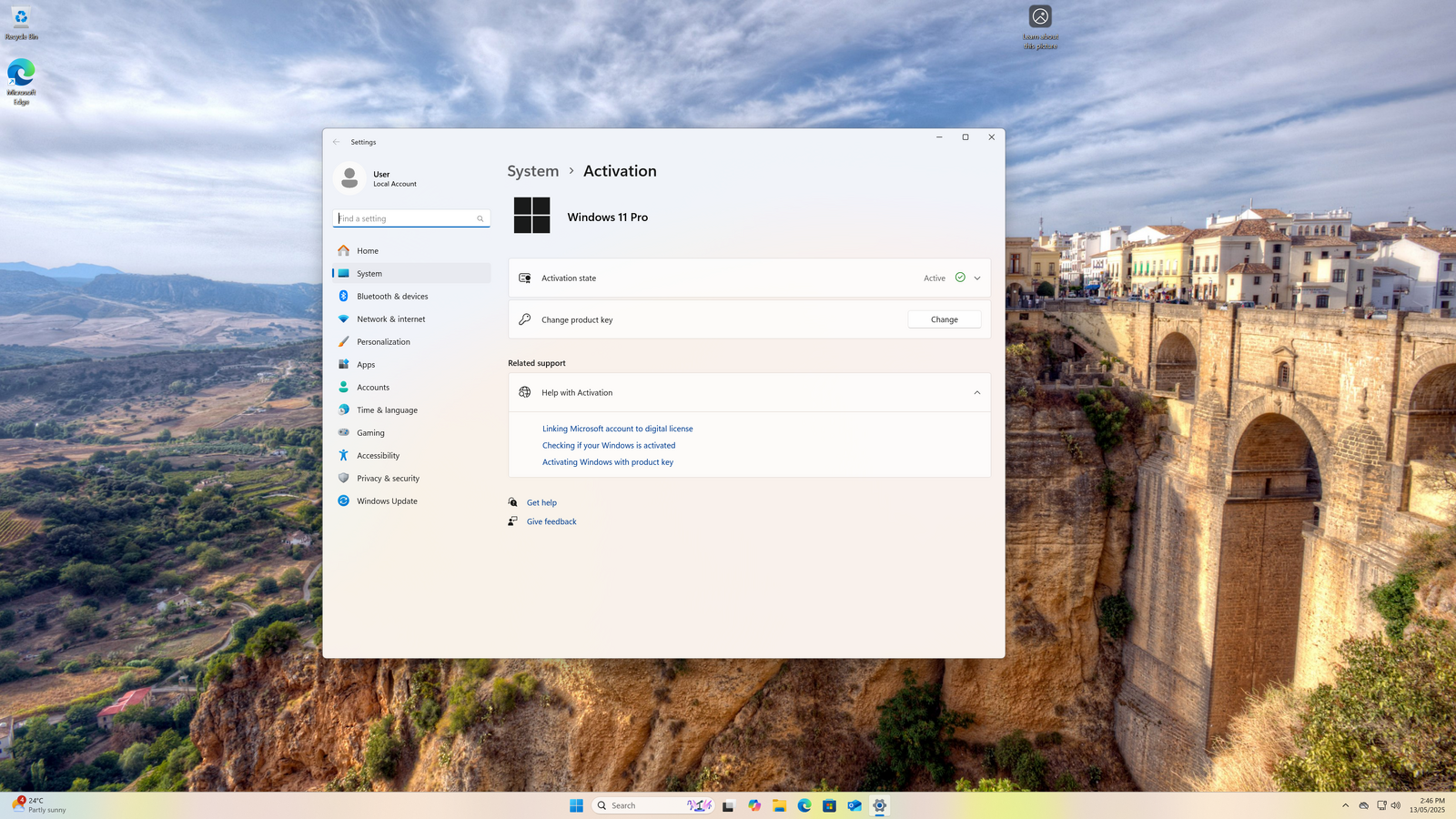Launch Copilot from the taskbar
The height and width of the screenshot is (819, 1456).
click(754, 805)
